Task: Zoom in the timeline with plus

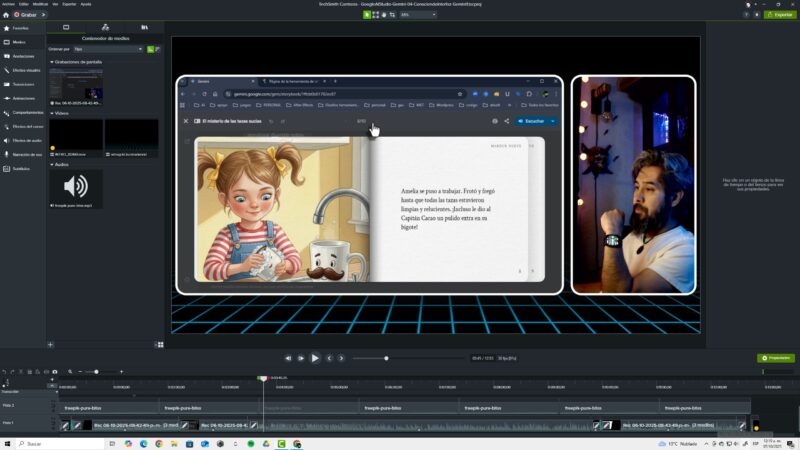Action: 121,372
